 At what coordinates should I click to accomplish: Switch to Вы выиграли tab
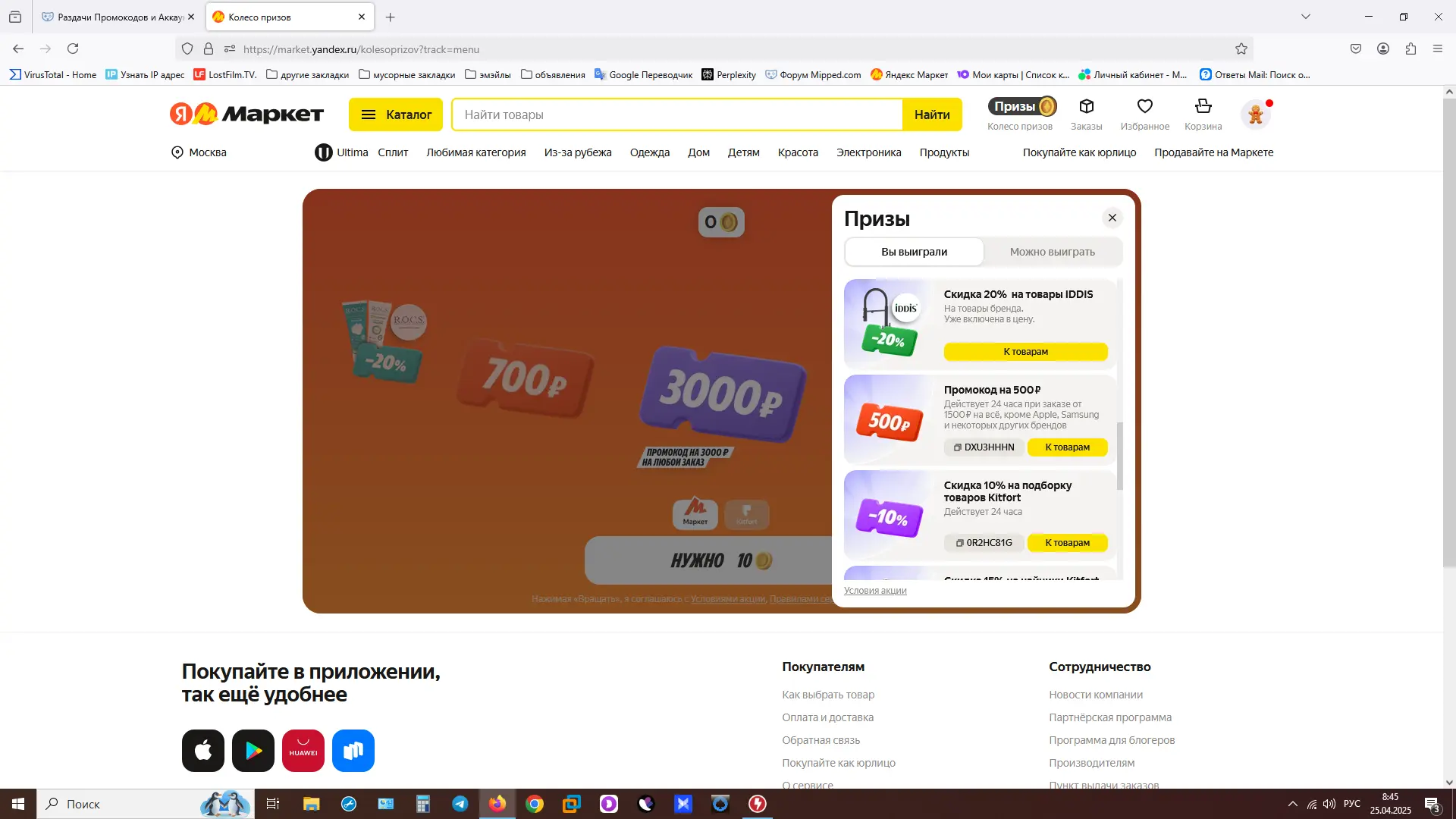[915, 252]
